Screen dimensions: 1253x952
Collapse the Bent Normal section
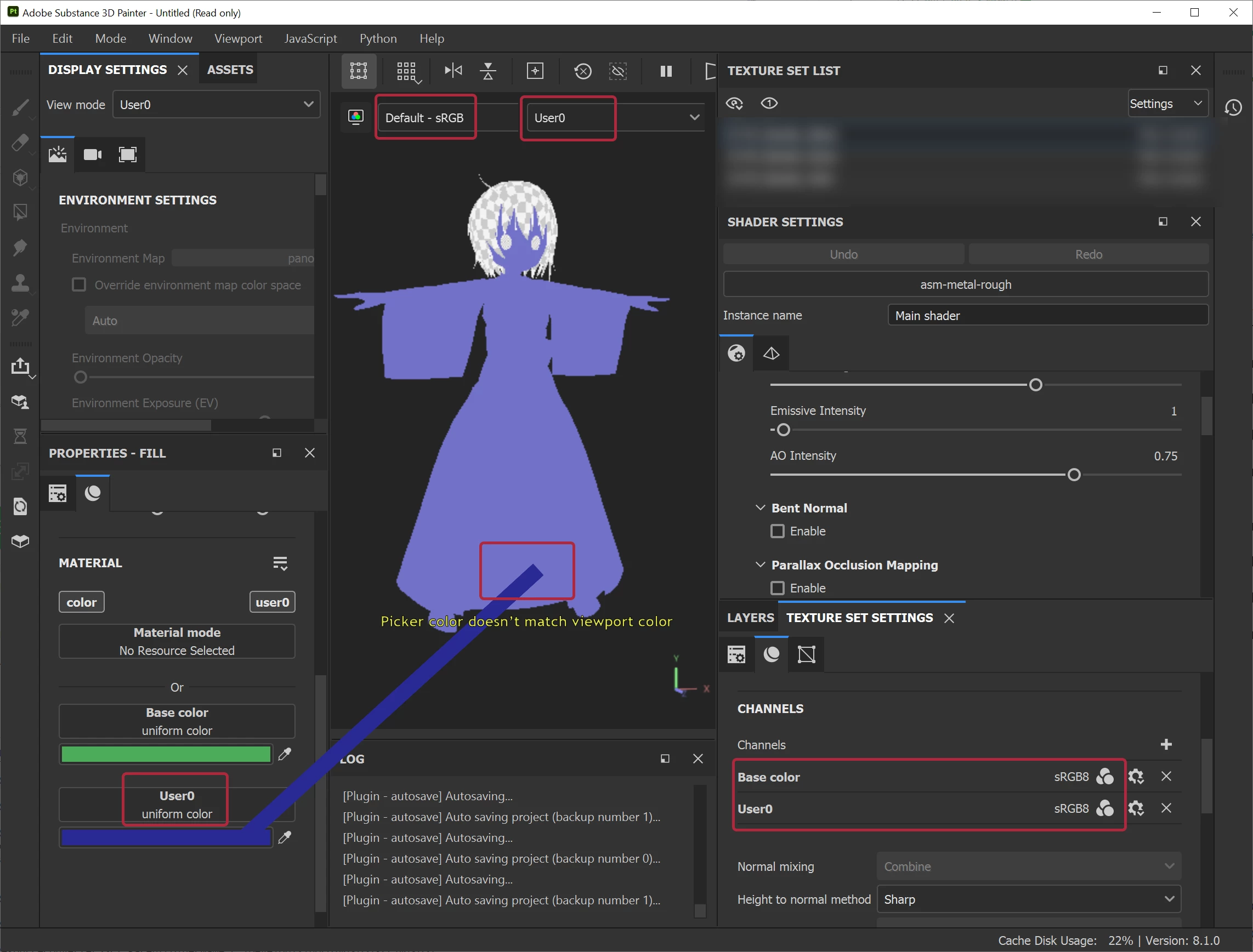(x=761, y=508)
